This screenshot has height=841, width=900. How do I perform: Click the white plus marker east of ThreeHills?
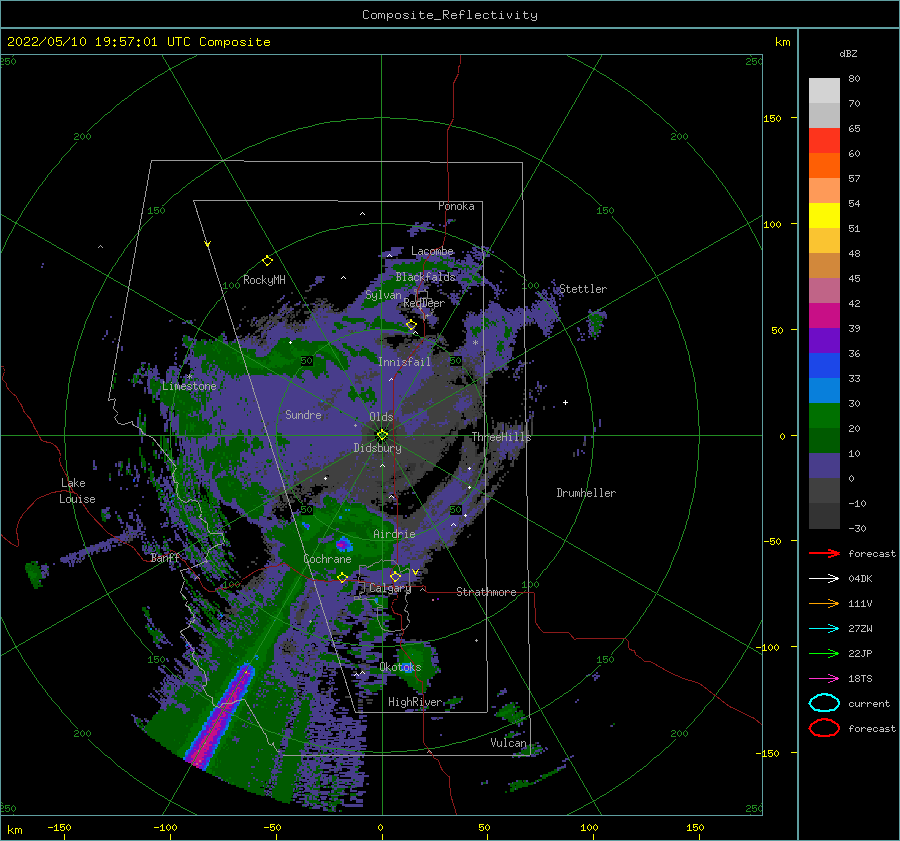(x=565, y=402)
